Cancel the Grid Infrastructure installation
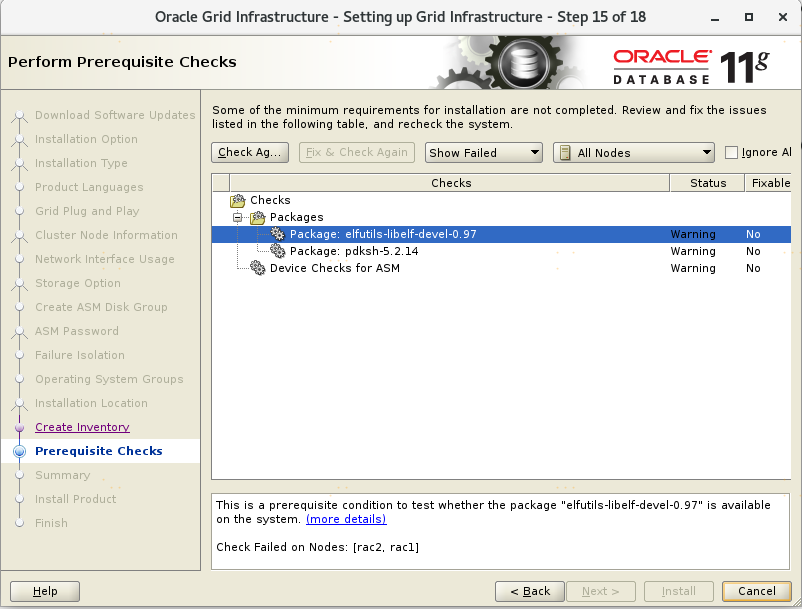This screenshot has width=802, height=609. pos(756,591)
